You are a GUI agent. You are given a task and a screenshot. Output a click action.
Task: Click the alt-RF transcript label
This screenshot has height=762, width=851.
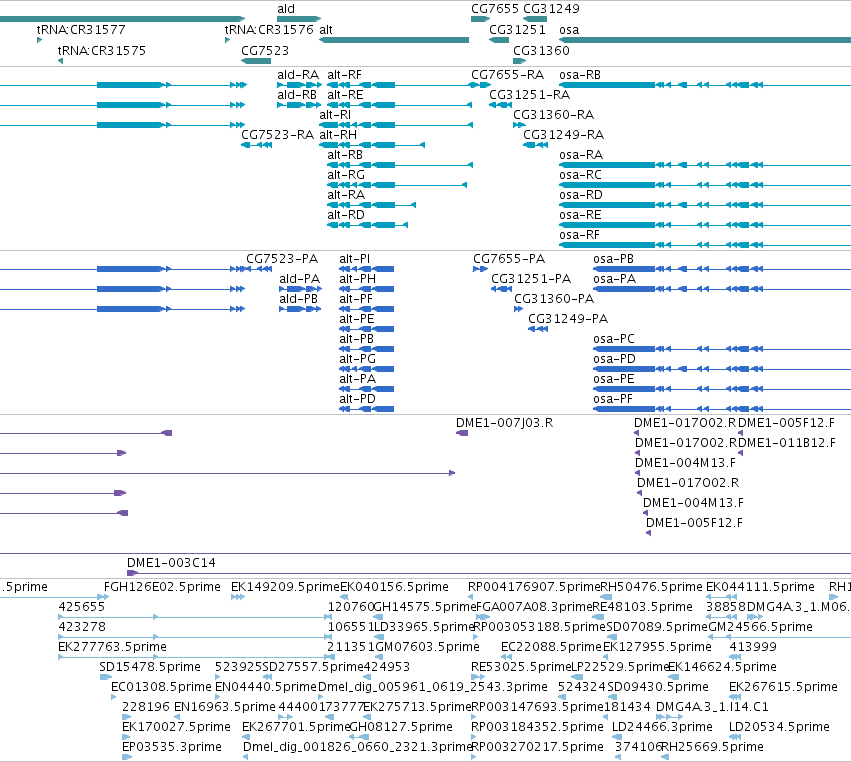click(x=344, y=75)
